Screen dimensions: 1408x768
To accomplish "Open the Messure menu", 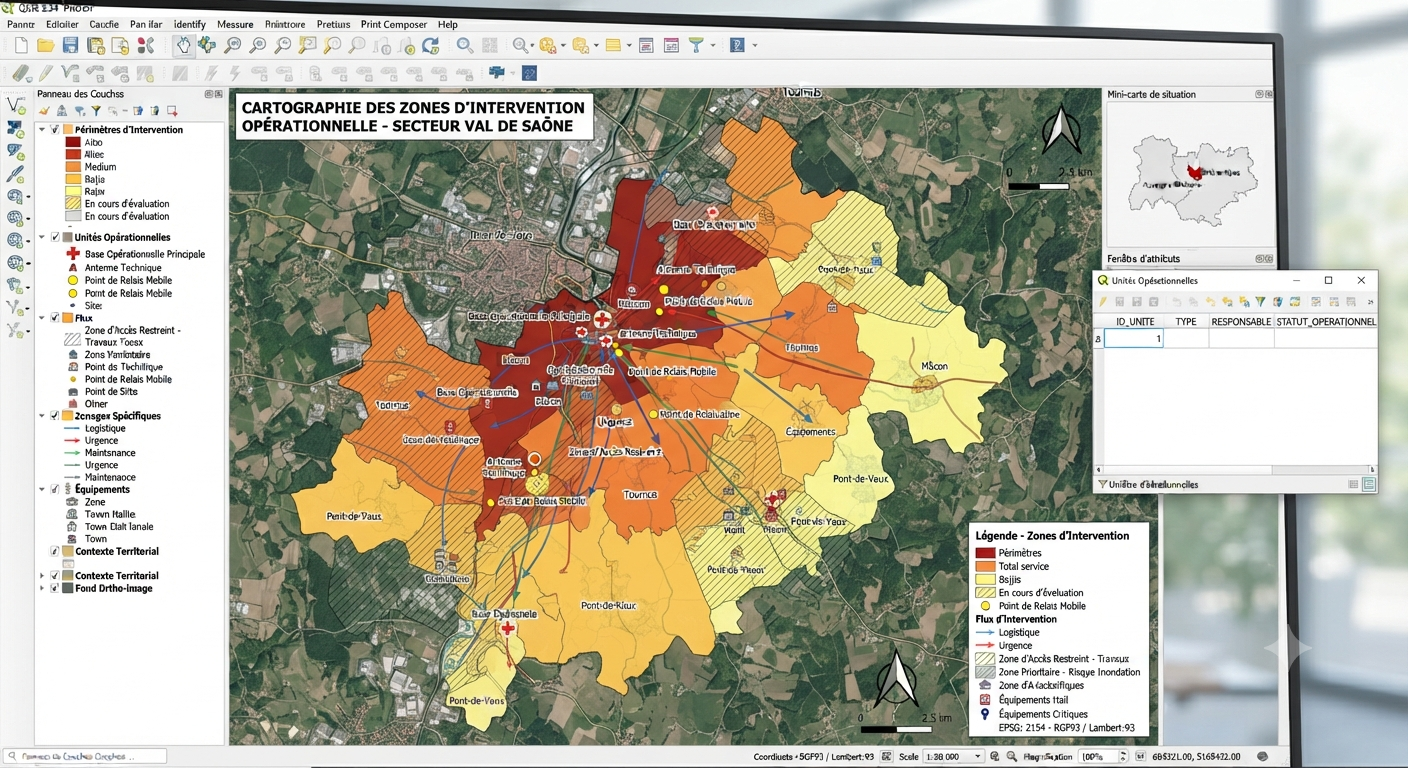I will (235, 24).
